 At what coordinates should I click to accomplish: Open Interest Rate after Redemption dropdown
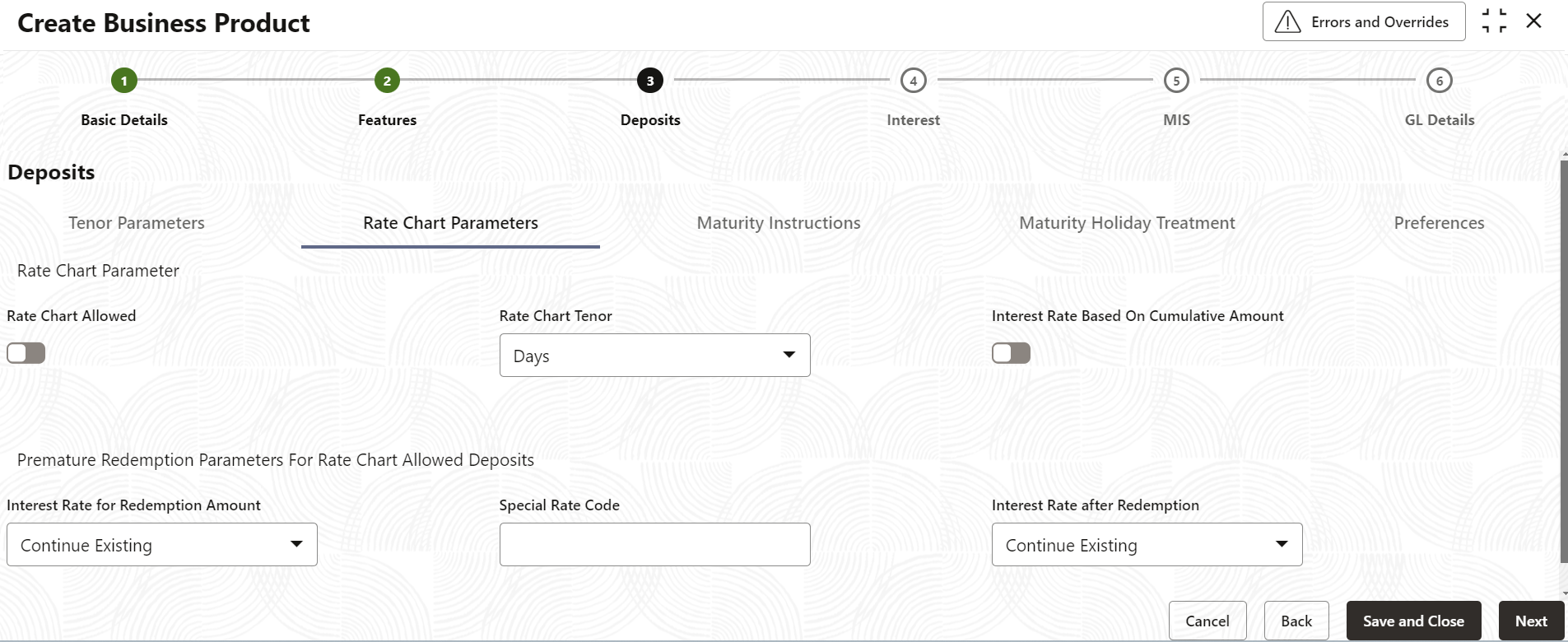1147,545
